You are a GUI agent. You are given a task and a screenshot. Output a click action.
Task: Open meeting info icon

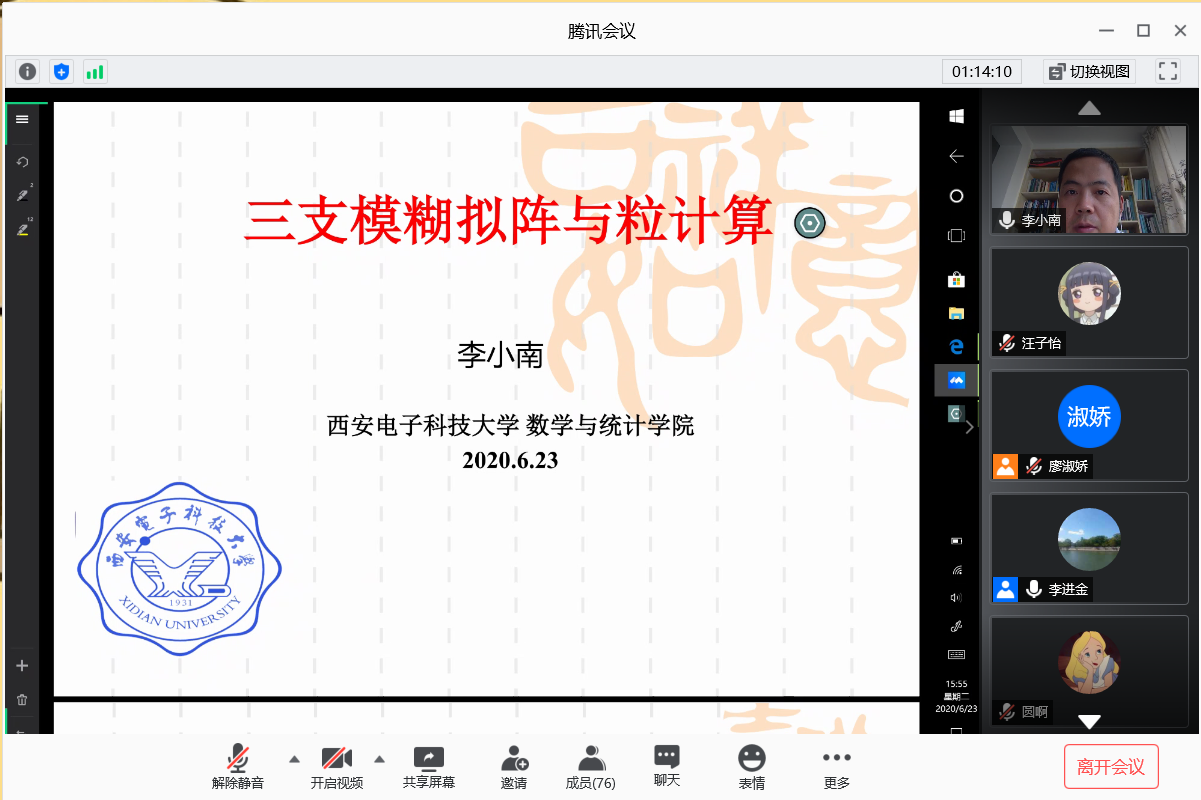point(27,71)
